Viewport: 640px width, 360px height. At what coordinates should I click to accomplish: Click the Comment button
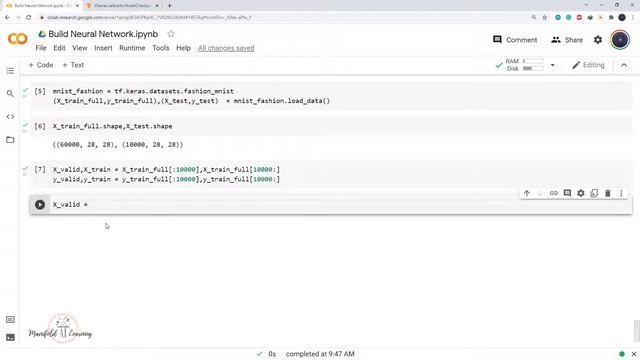pos(515,40)
